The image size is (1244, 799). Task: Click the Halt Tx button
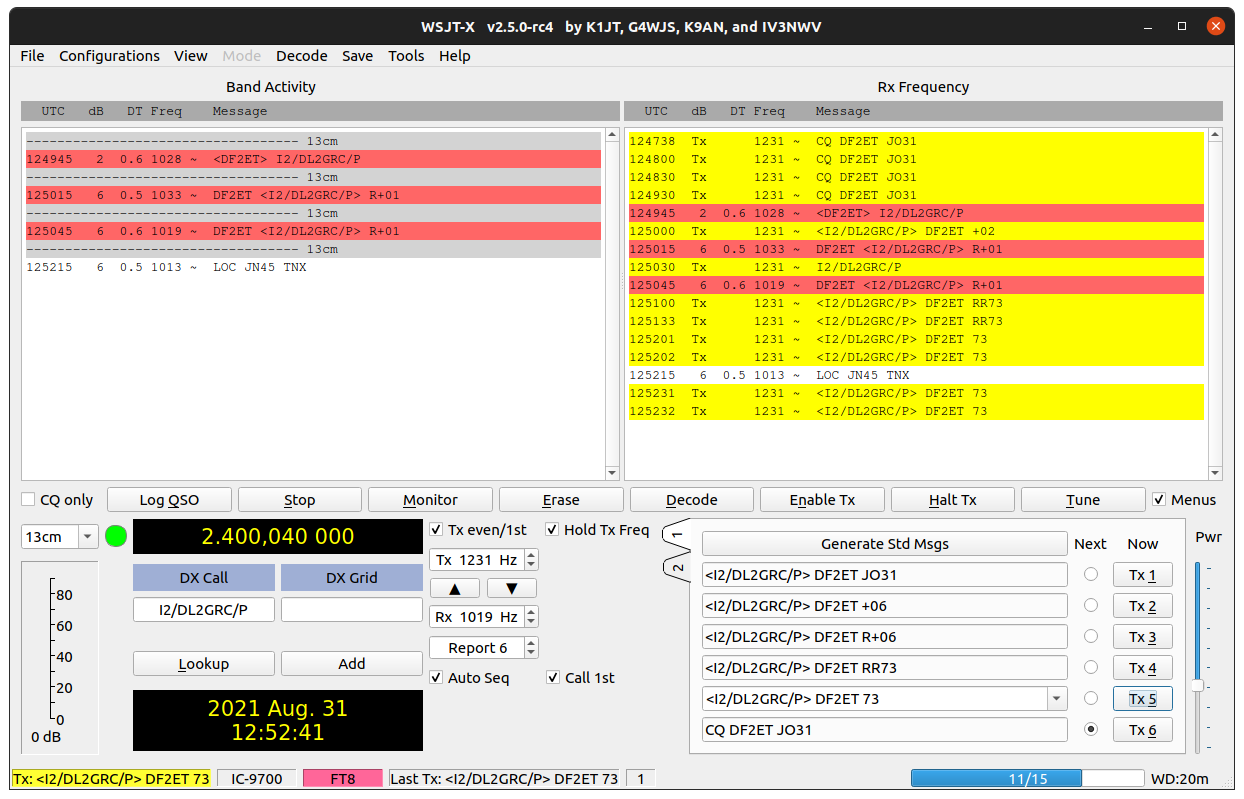click(953, 500)
